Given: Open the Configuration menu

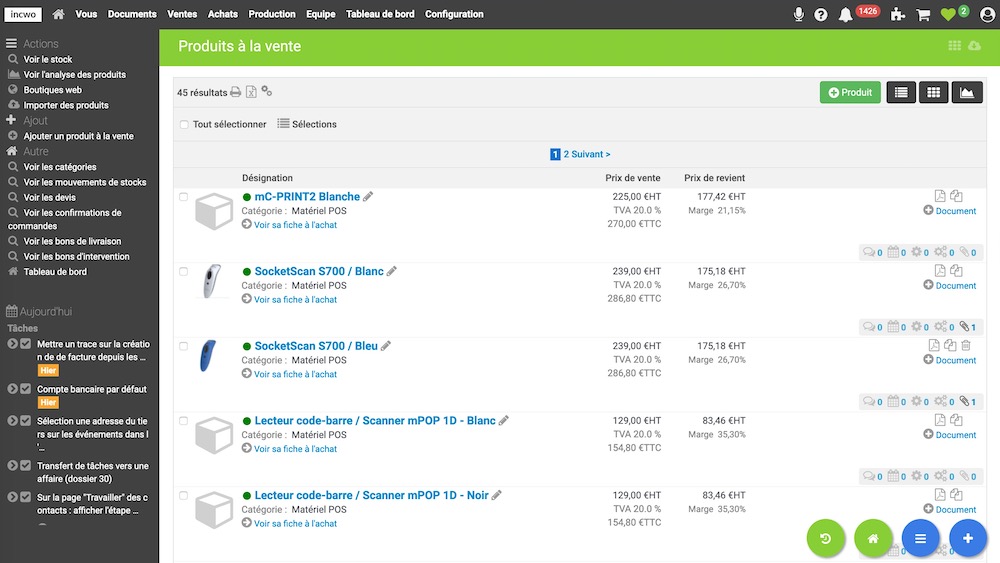Looking at the screenshot, I should (454, 14).
